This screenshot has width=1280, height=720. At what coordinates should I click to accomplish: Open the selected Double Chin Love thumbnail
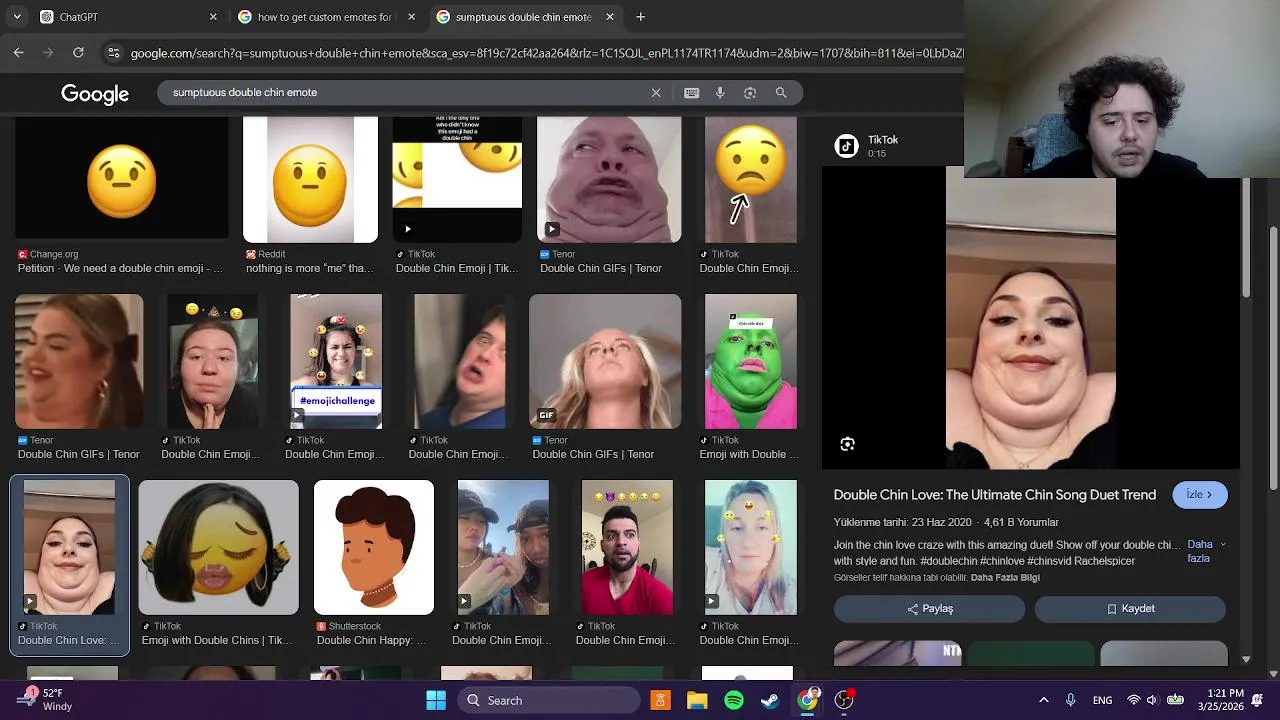[x=69, y=547]
